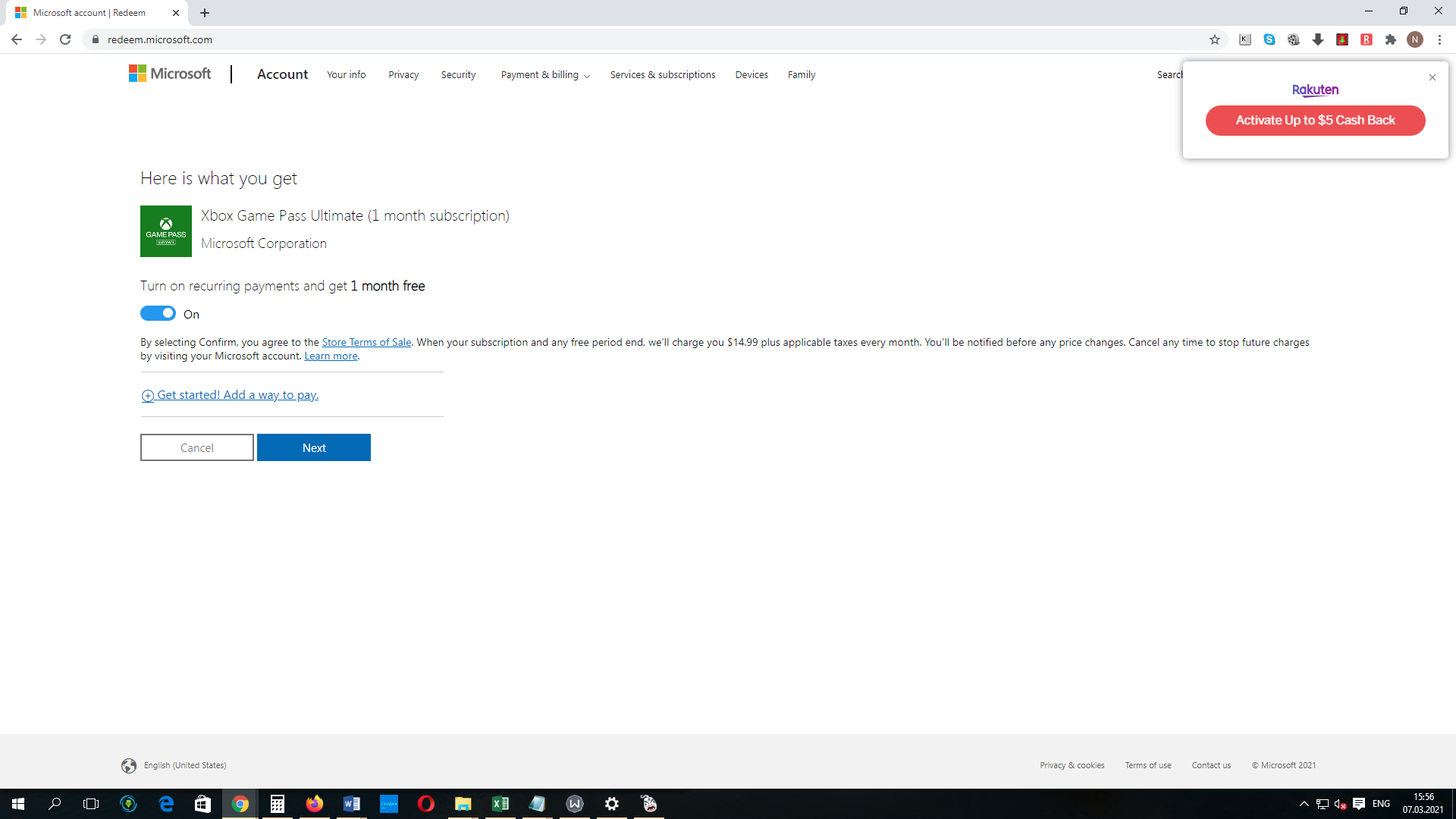Open Terms of use footer link
This screenshot has width=1456, height=819.
1148,765
